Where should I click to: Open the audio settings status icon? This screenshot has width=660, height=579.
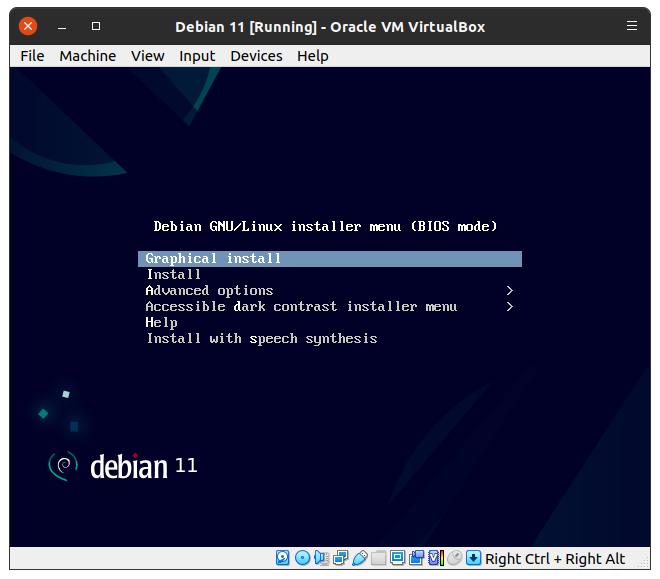[321, 558]
